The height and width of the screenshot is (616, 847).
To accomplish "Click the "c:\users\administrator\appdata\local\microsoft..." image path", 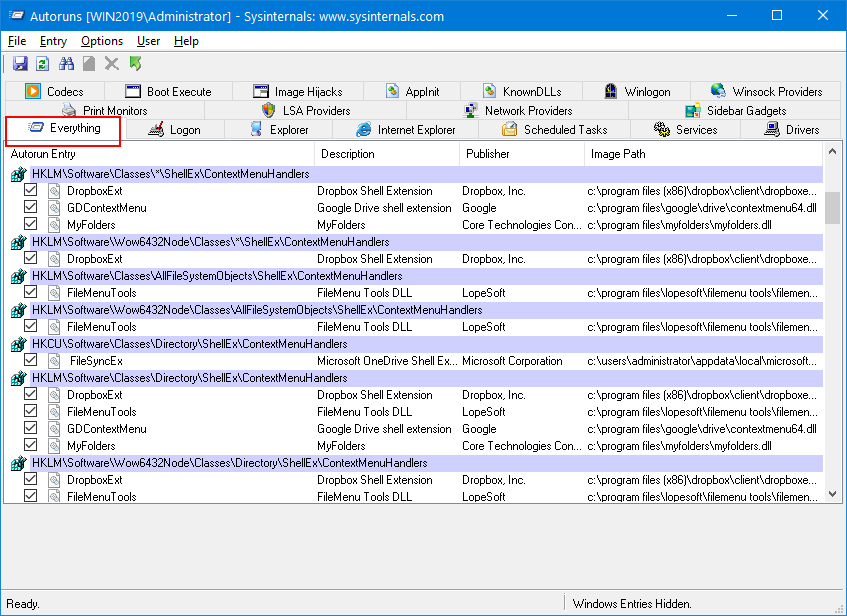I will tap(702, 361).
